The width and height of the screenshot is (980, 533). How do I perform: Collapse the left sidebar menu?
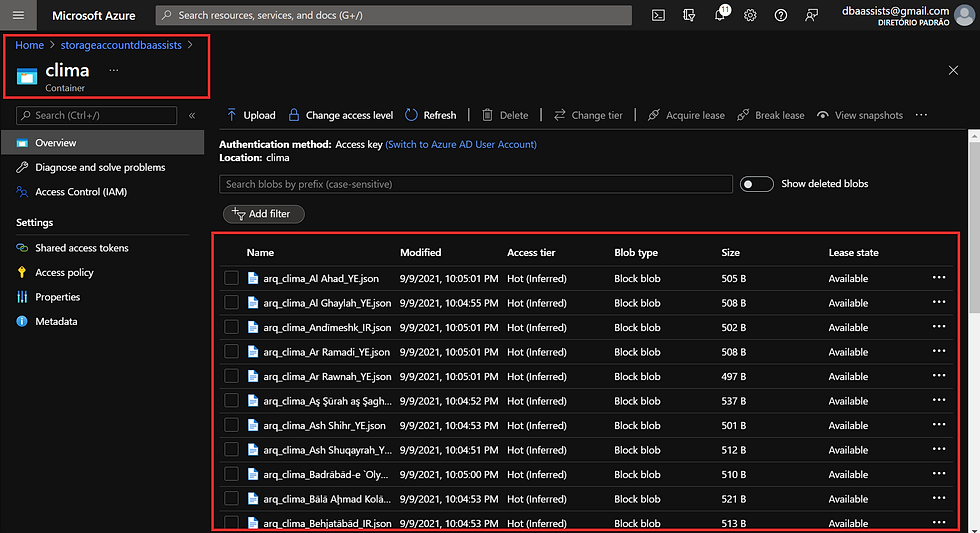[192, 116]
